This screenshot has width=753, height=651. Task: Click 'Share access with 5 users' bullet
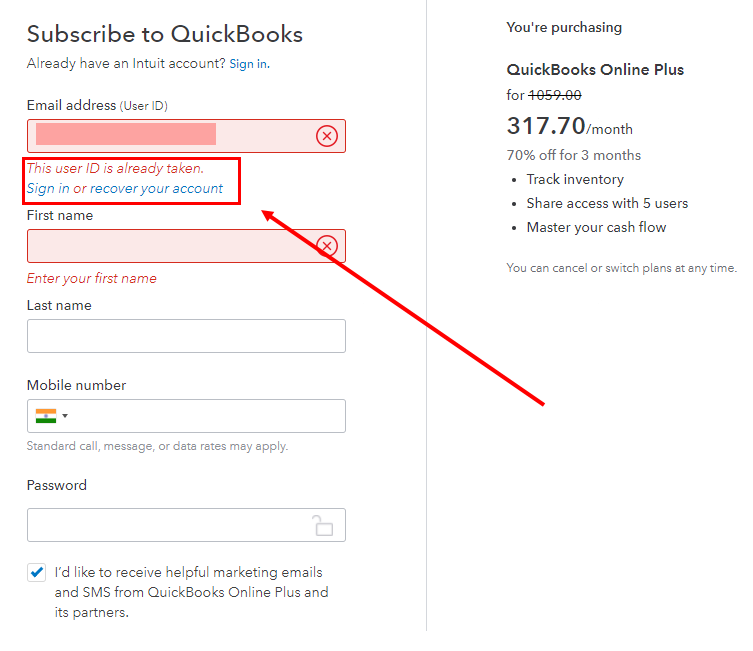[607, 203]
